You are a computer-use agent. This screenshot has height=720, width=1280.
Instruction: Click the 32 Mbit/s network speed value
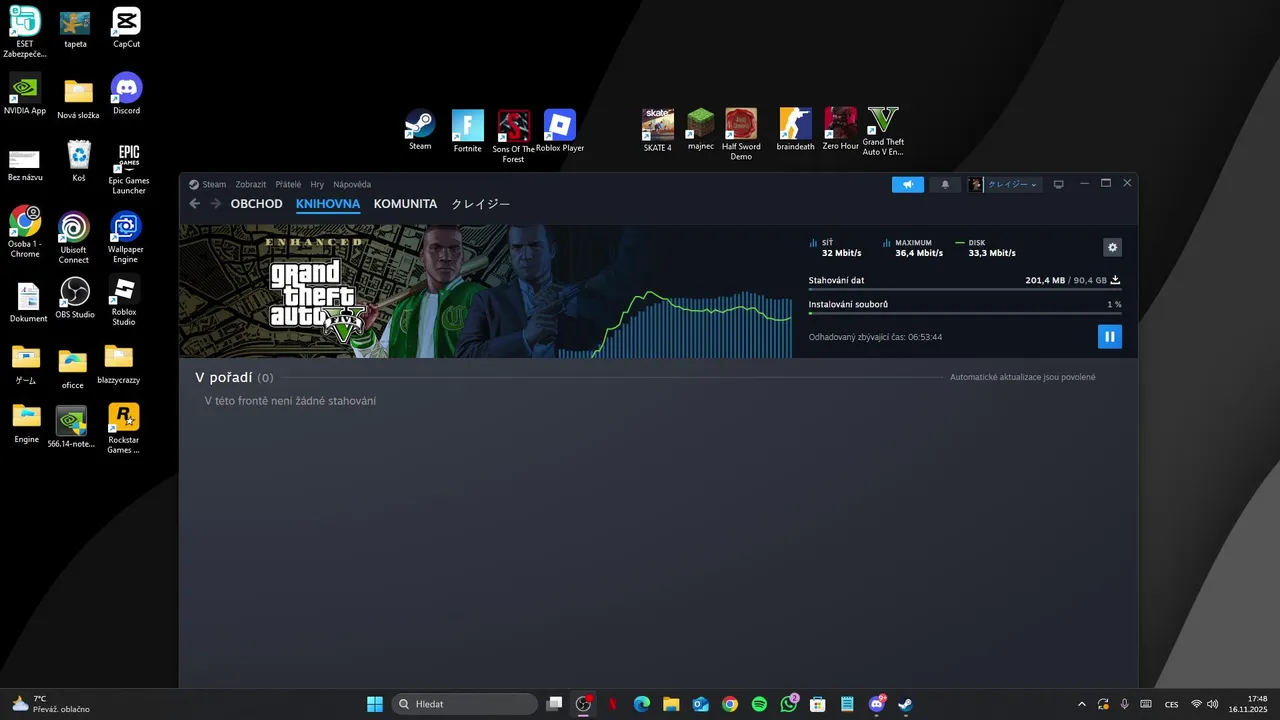842,253
